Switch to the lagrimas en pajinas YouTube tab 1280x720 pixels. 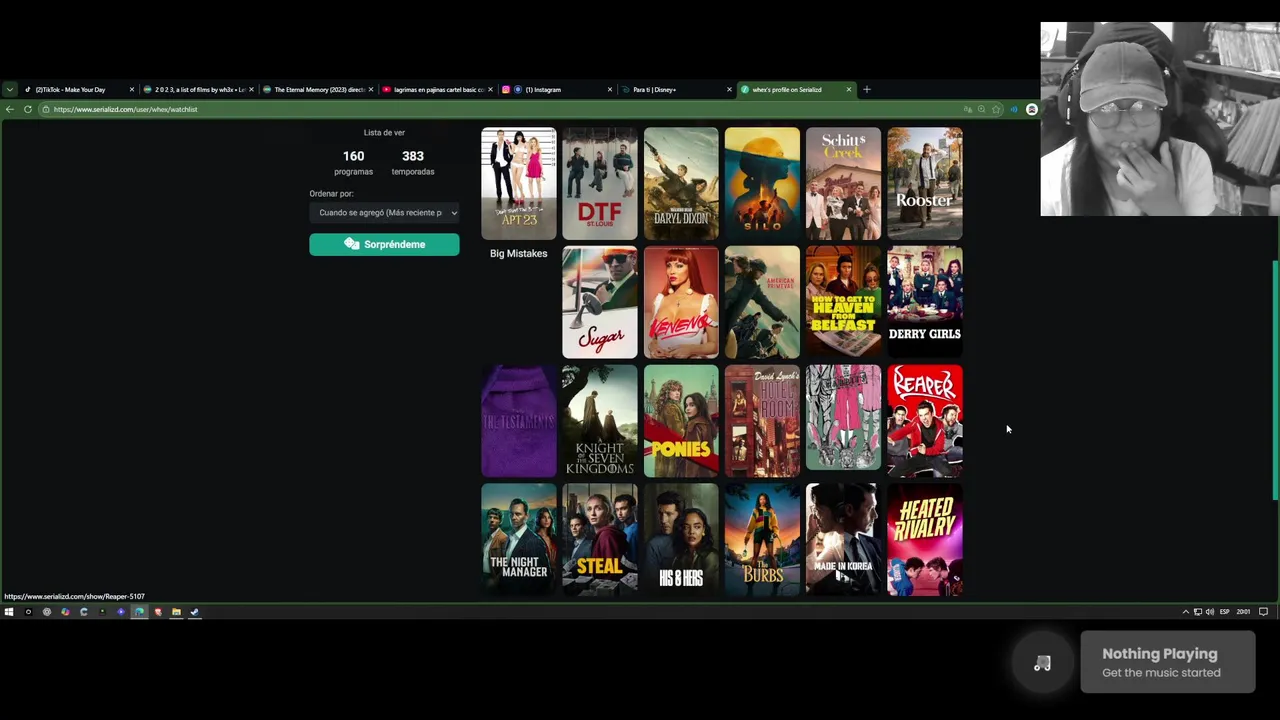[437, 90]
